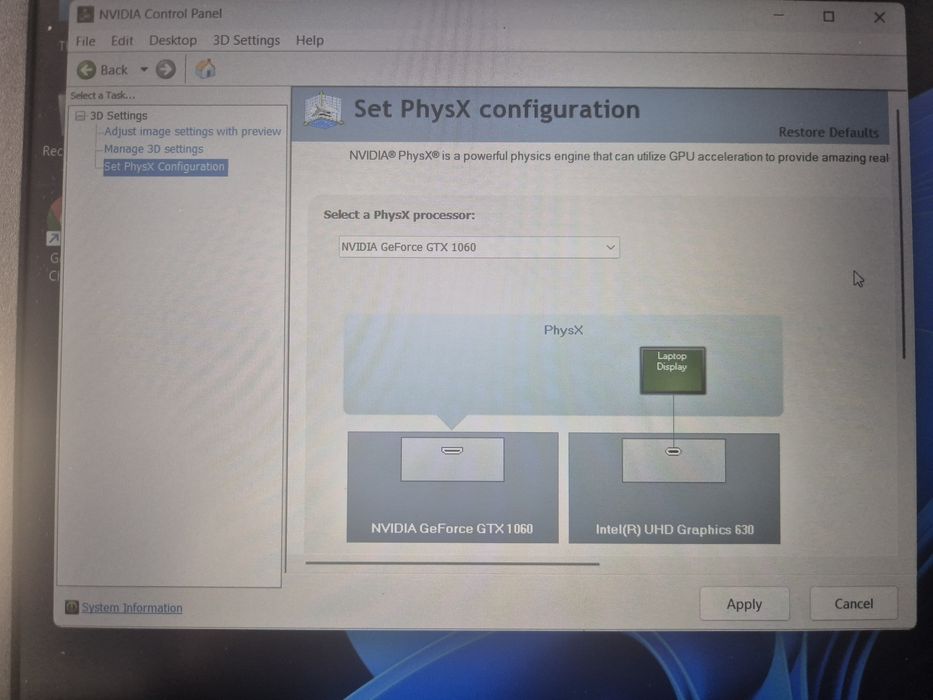Open the File menu
This screenshot has height=700, width=933.
[85, 40]
